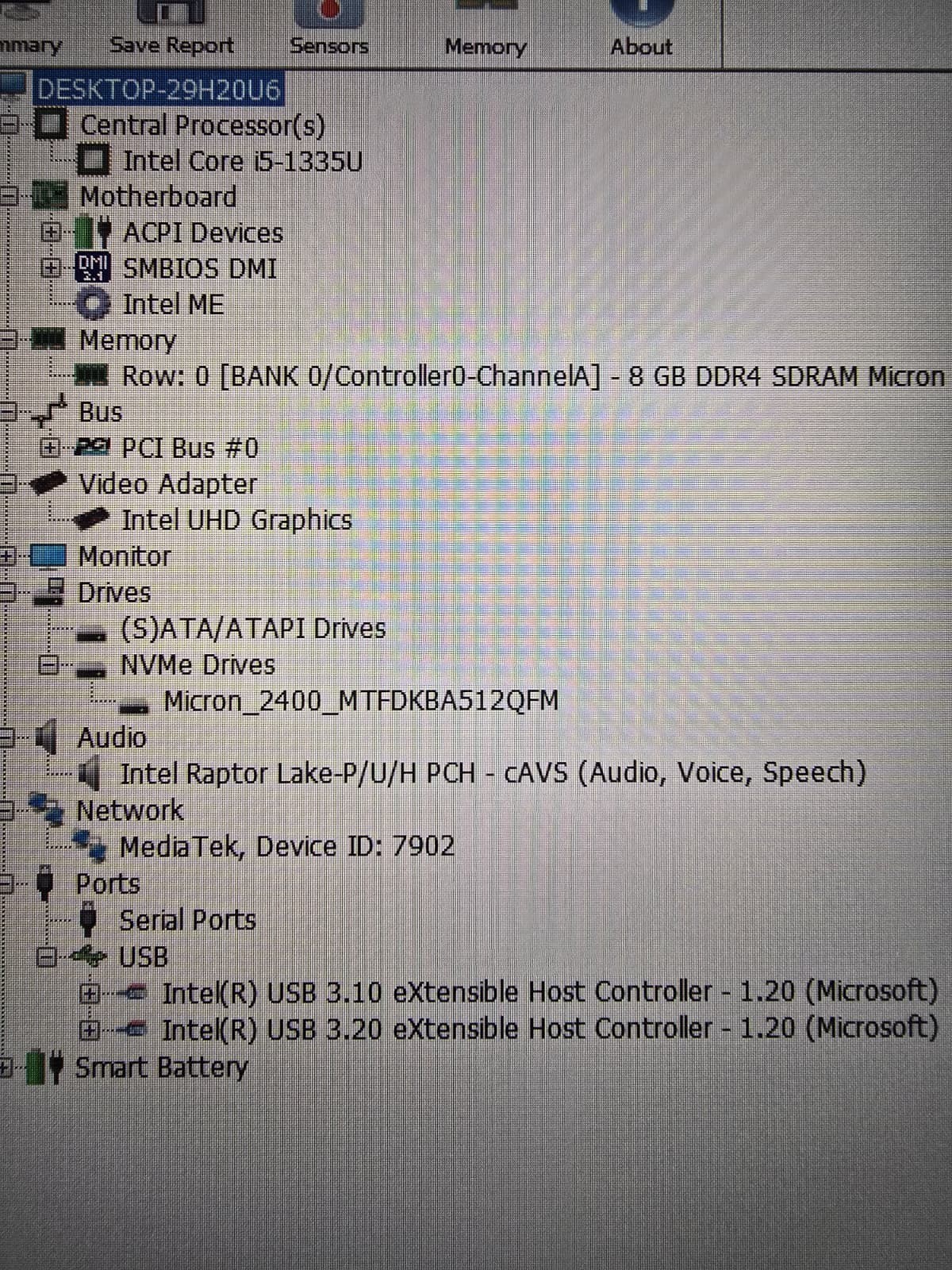
Task: Click the SMBIOS DMI icon
Action: [x=94, y=267]
